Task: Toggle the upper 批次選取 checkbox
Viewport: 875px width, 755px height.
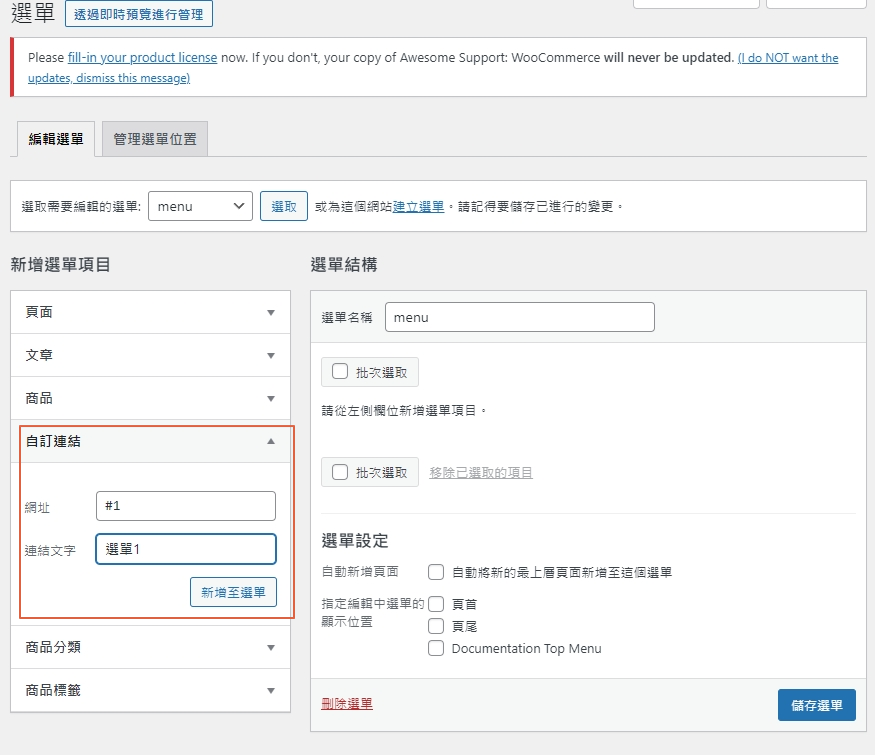Action: (x=340, y=372)
